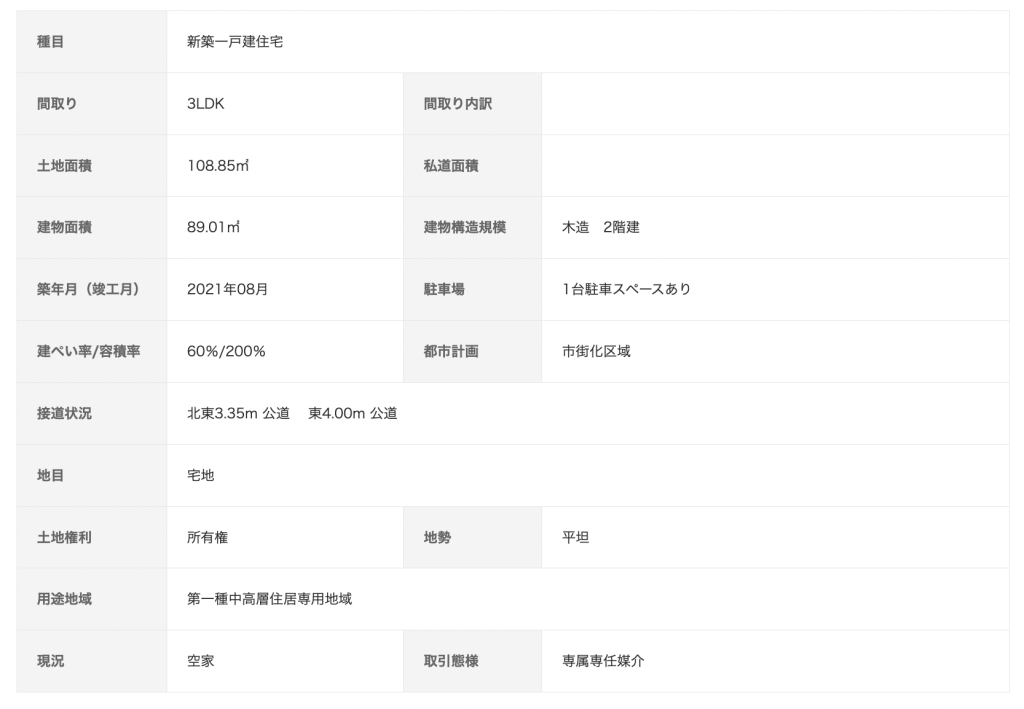Click the 新築一戸建住宅 property type value
Screen dimensions: 1024x709
click(x=235, y=42)
